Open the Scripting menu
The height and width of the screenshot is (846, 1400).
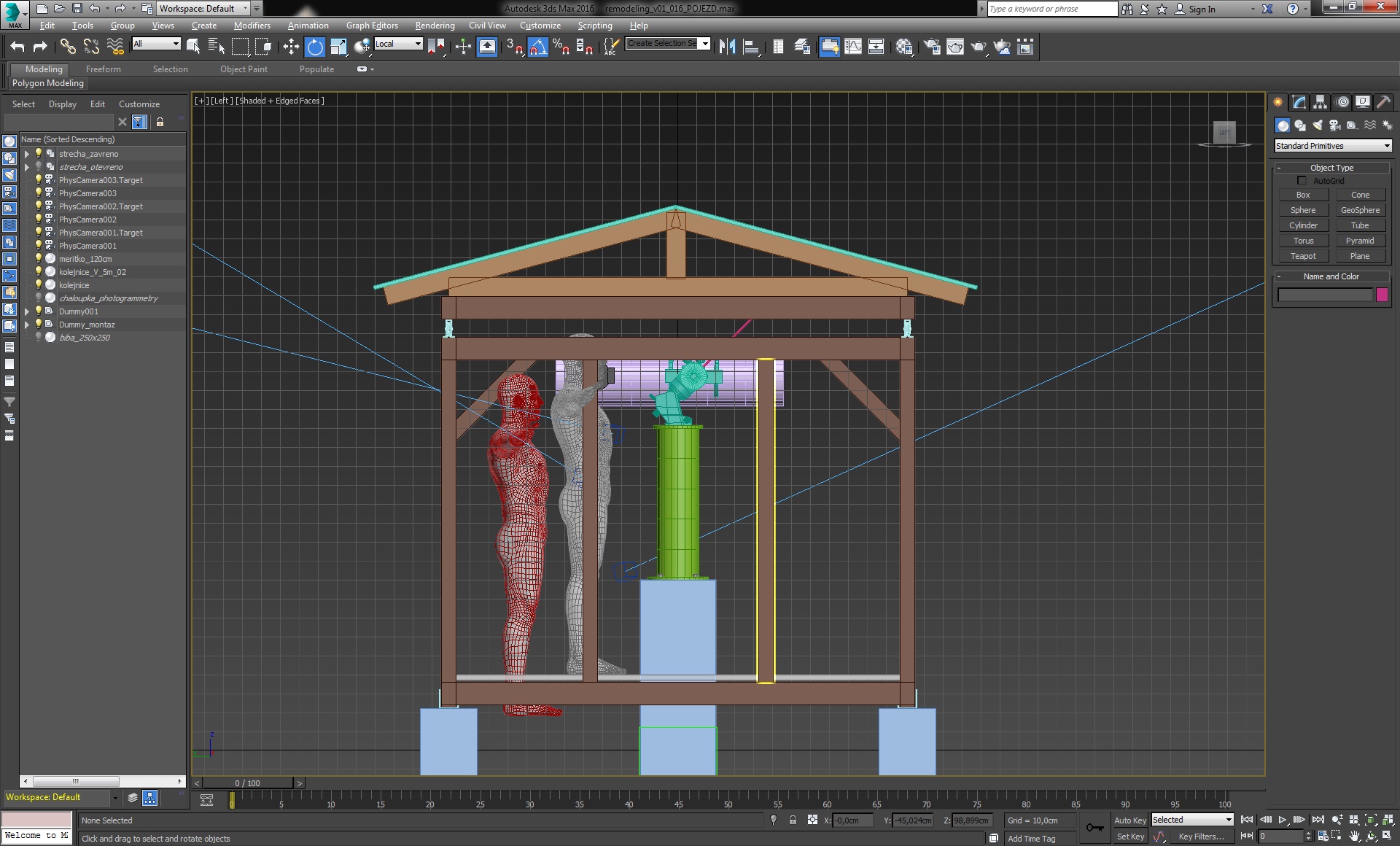click(595, 26)
